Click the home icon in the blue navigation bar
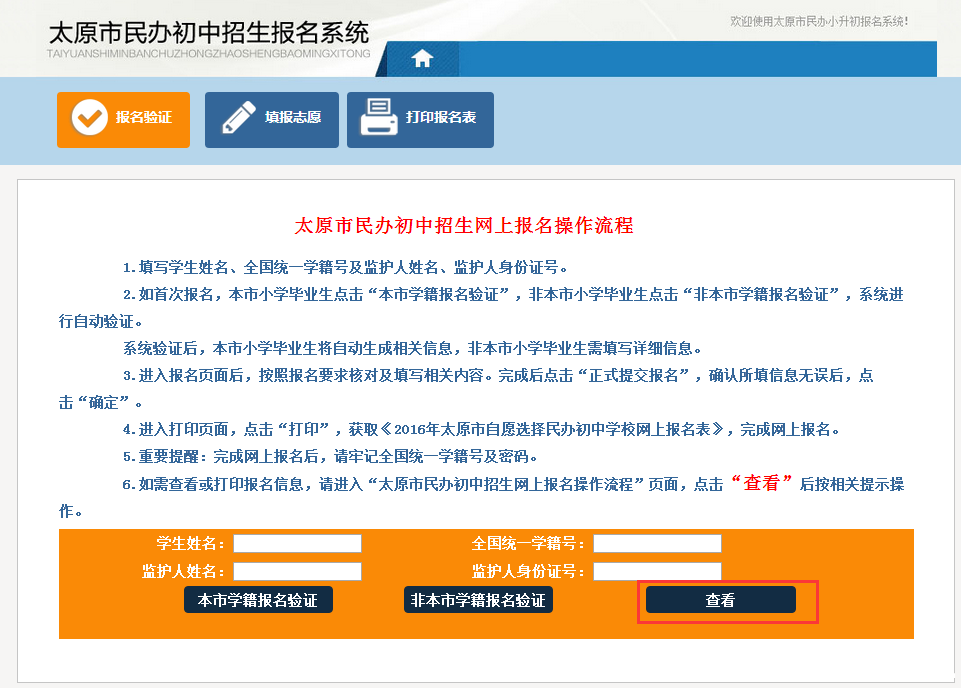 tap(422, 58)
